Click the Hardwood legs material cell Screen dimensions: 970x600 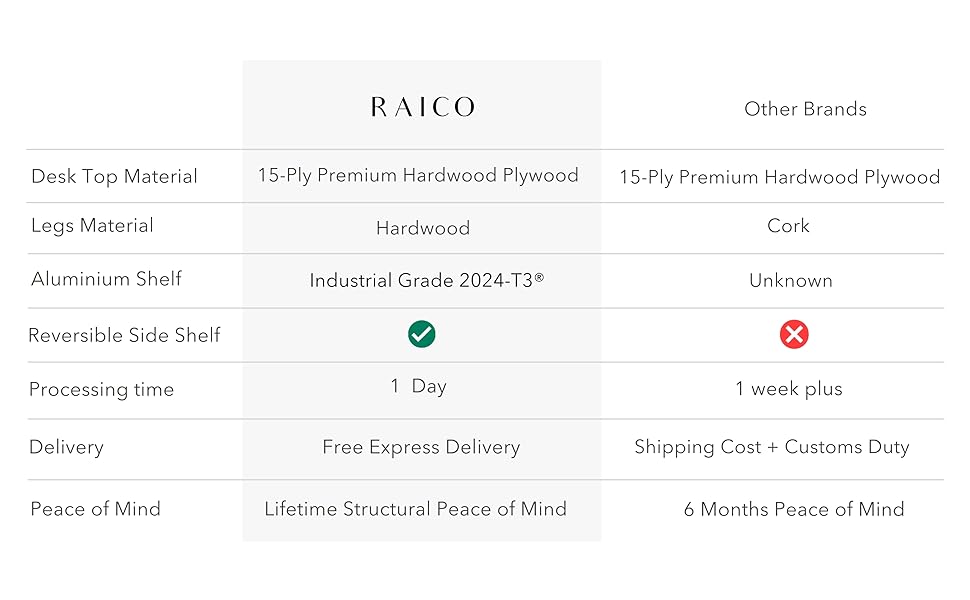(x=422, y=229)
